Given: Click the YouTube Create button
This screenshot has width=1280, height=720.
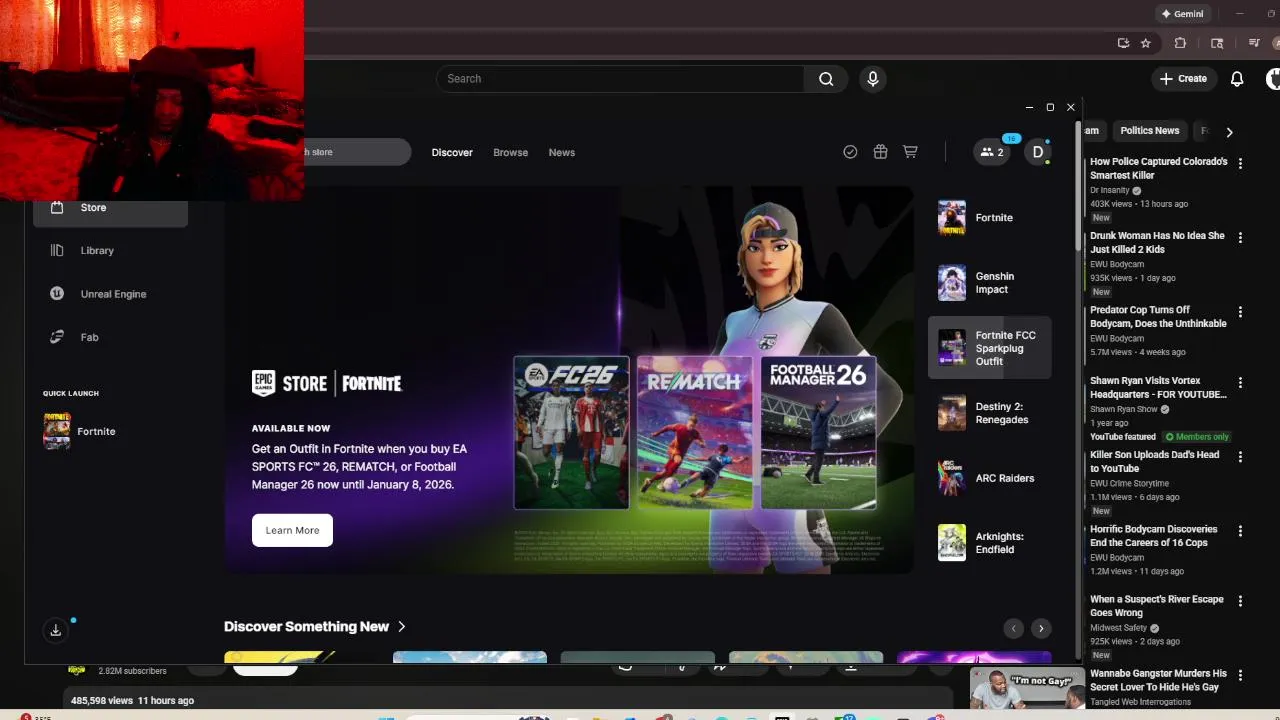Looking at the screenshot, I should pyautogui.click(x=1184, y=78).
